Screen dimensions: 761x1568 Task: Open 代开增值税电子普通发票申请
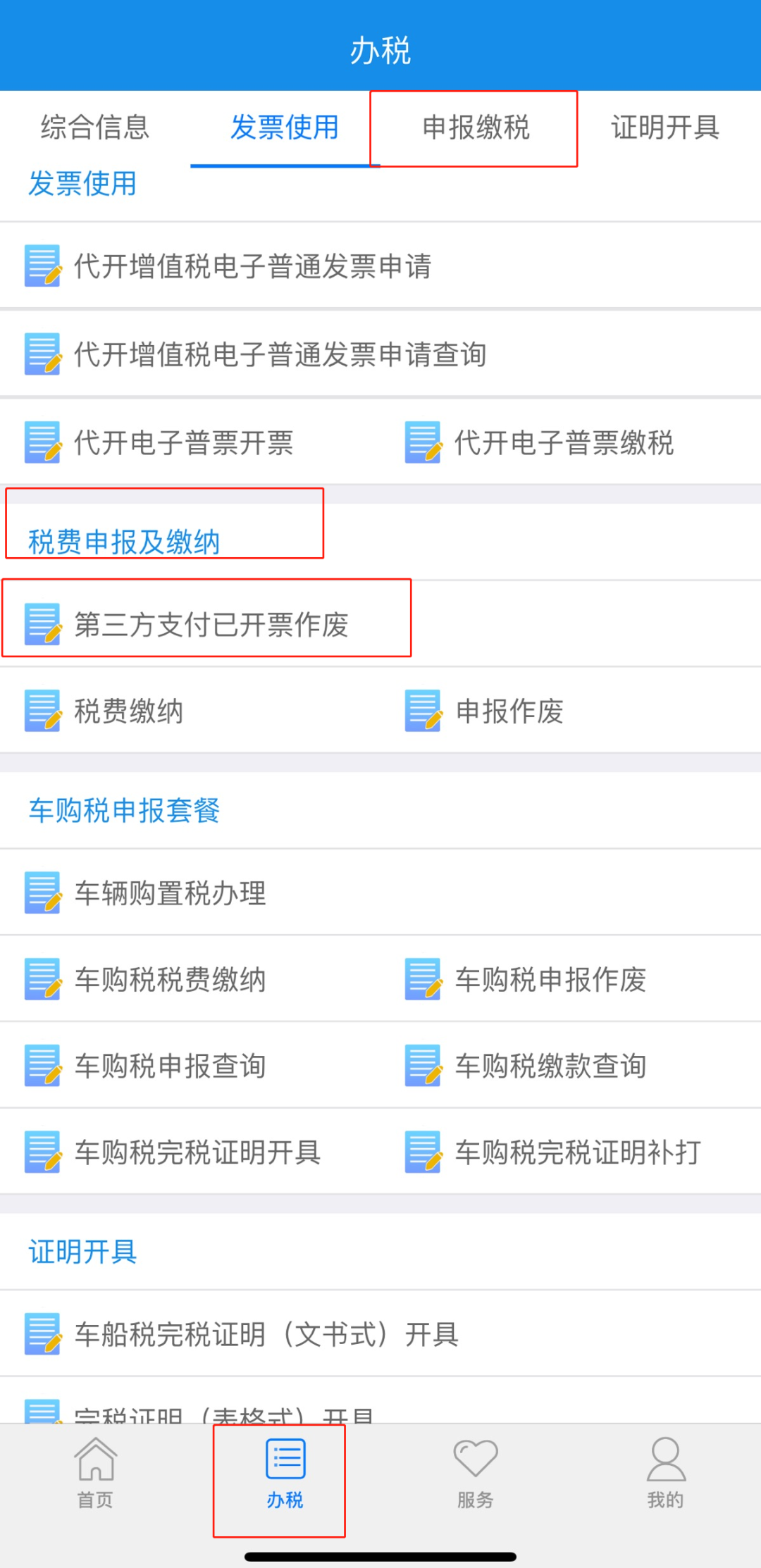pos(380,266)
